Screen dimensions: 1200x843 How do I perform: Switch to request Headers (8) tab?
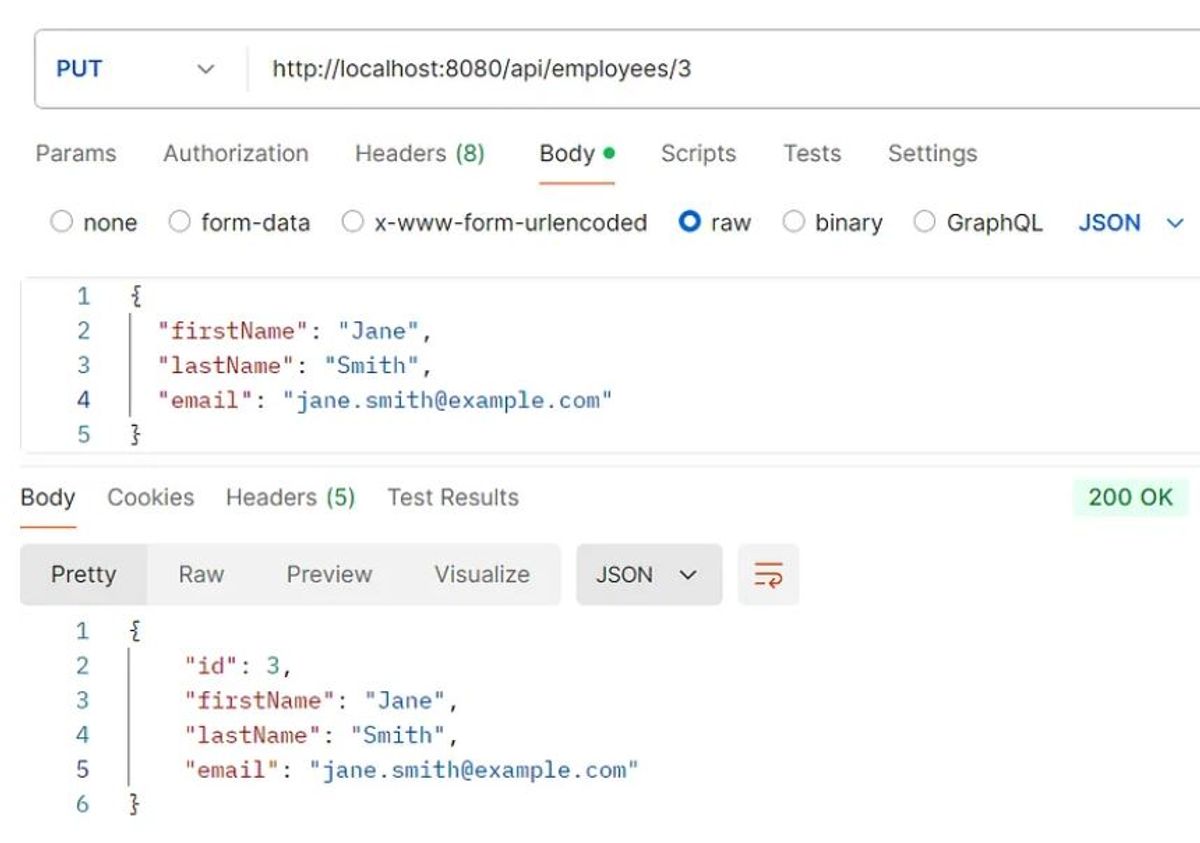point(419,154)
